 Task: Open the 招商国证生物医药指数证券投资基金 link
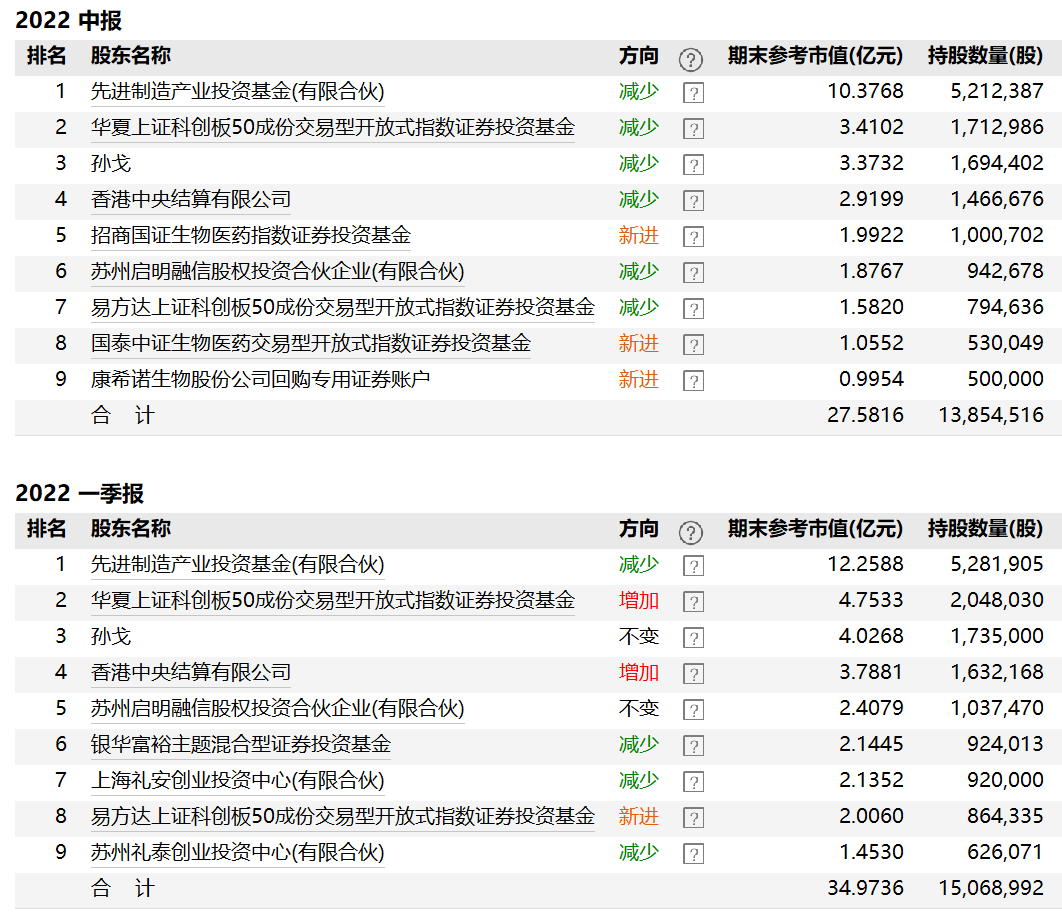(250, 236)
